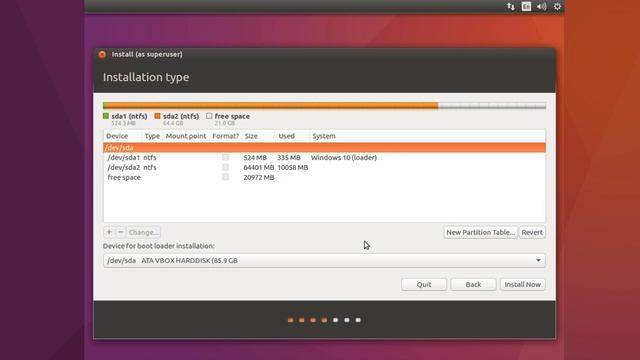
Task: Click Install Now button
Action: click(522, 284)
